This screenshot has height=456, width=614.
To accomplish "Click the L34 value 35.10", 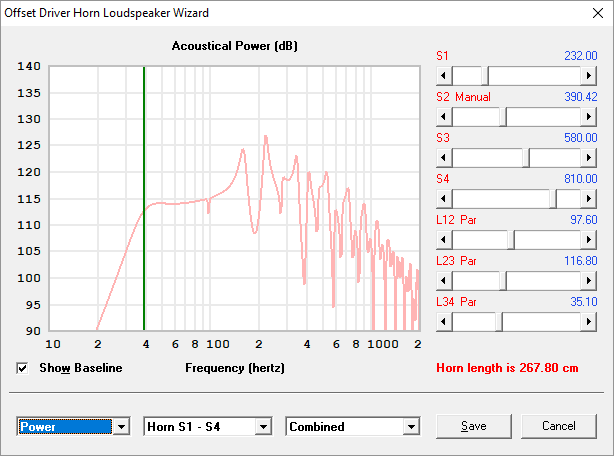I will [x=583, y=302].
